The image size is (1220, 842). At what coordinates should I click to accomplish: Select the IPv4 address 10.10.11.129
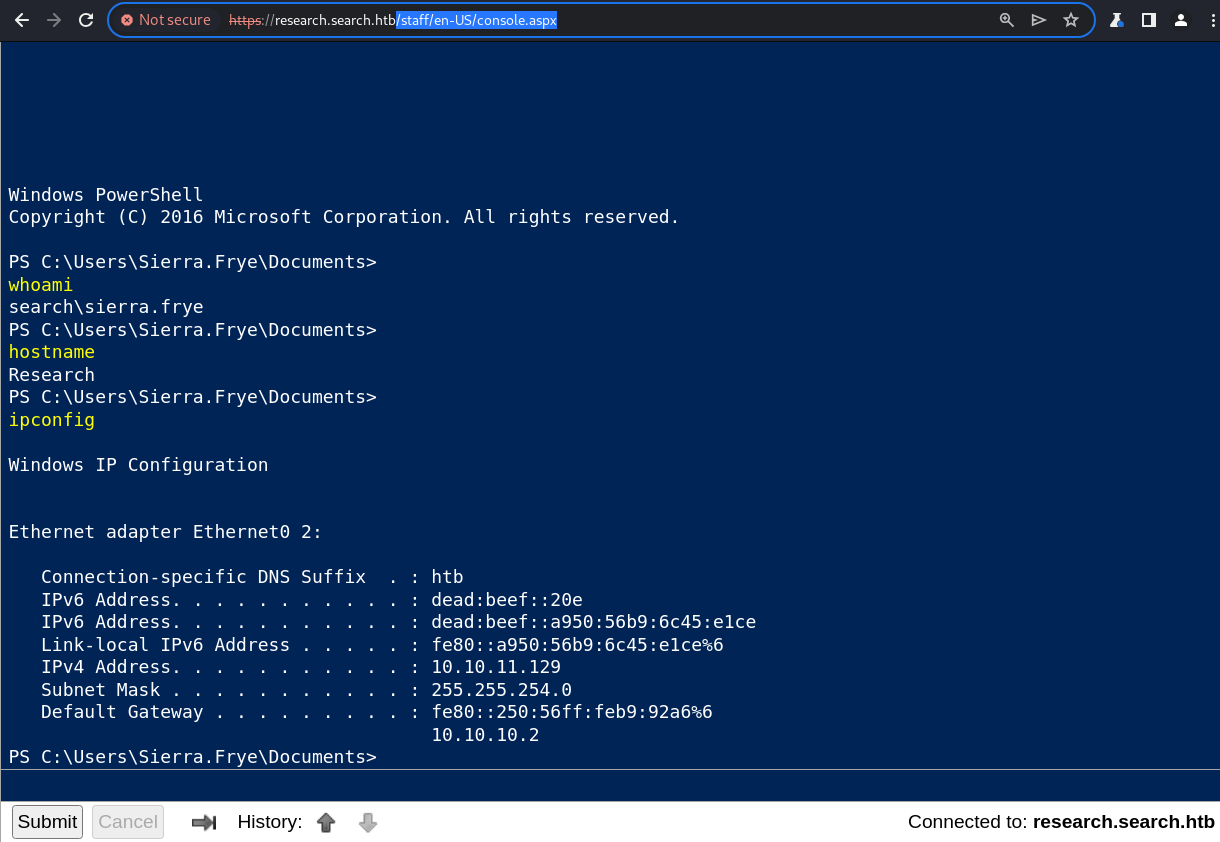496,667
